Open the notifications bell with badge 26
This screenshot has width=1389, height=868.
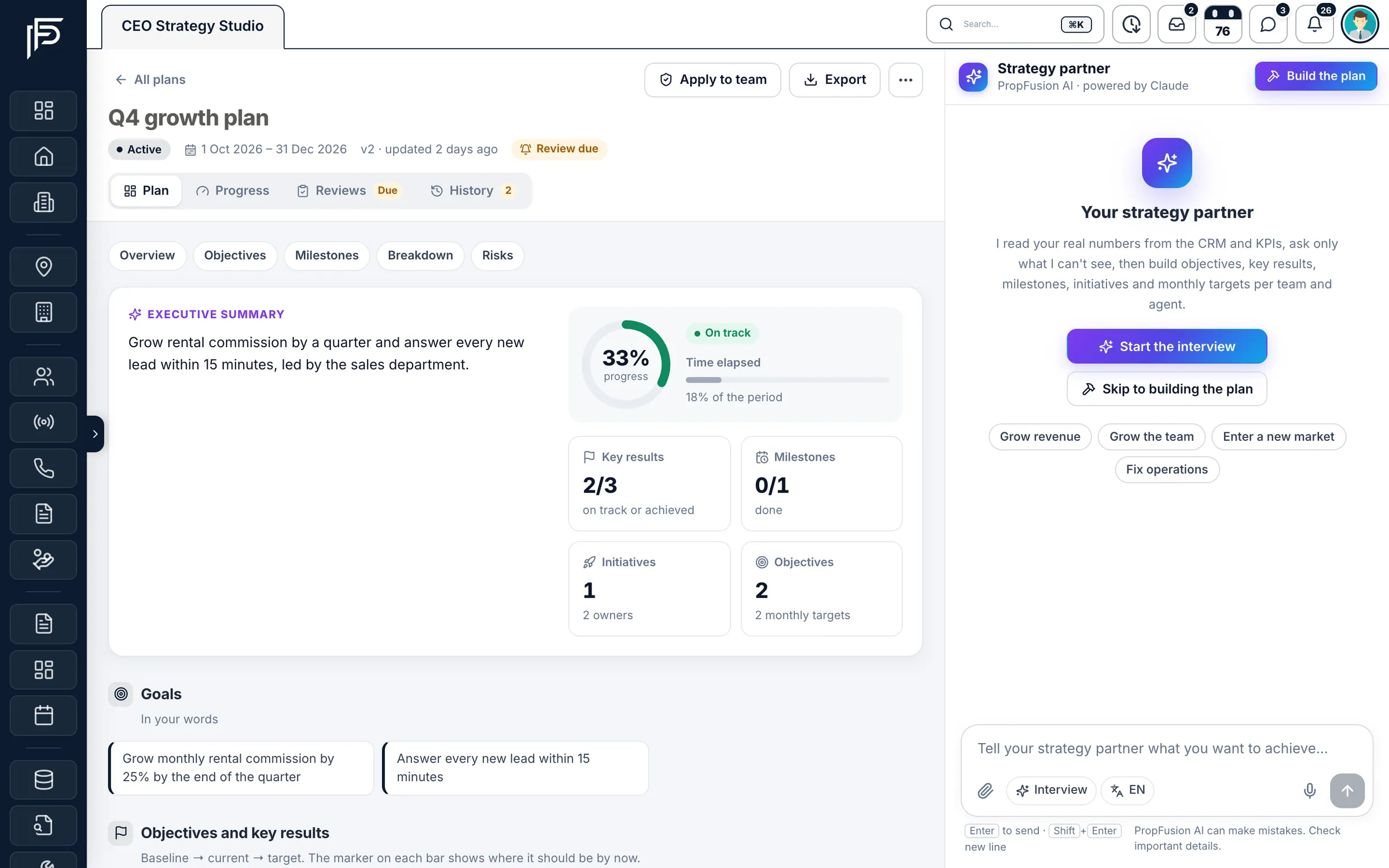tap(1314, 24)
